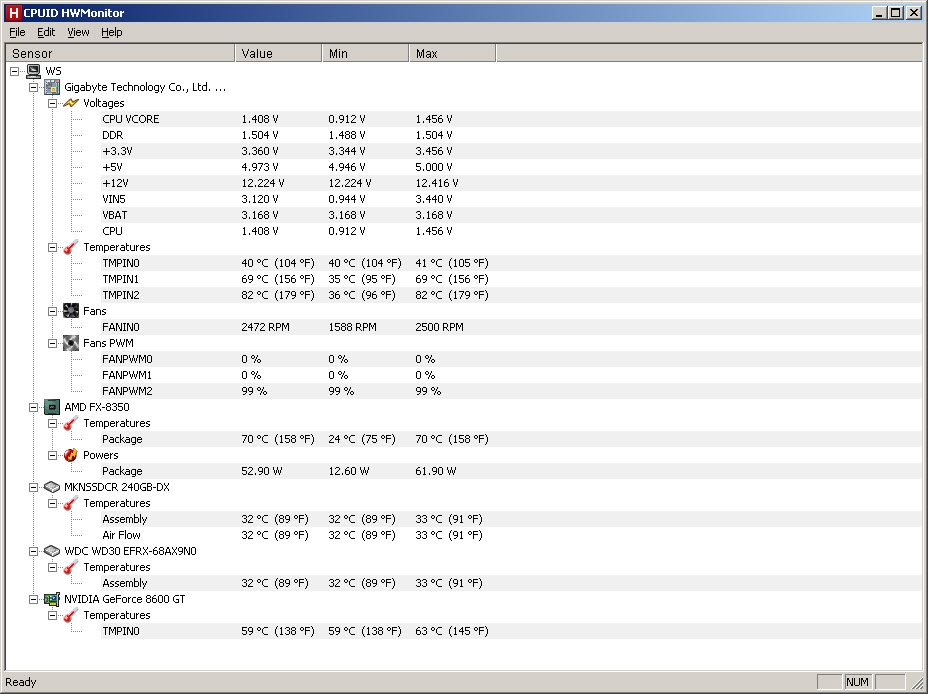928x694 pixels.
Task: Select the DDR voltage row
Action: (x=511, y=135)
